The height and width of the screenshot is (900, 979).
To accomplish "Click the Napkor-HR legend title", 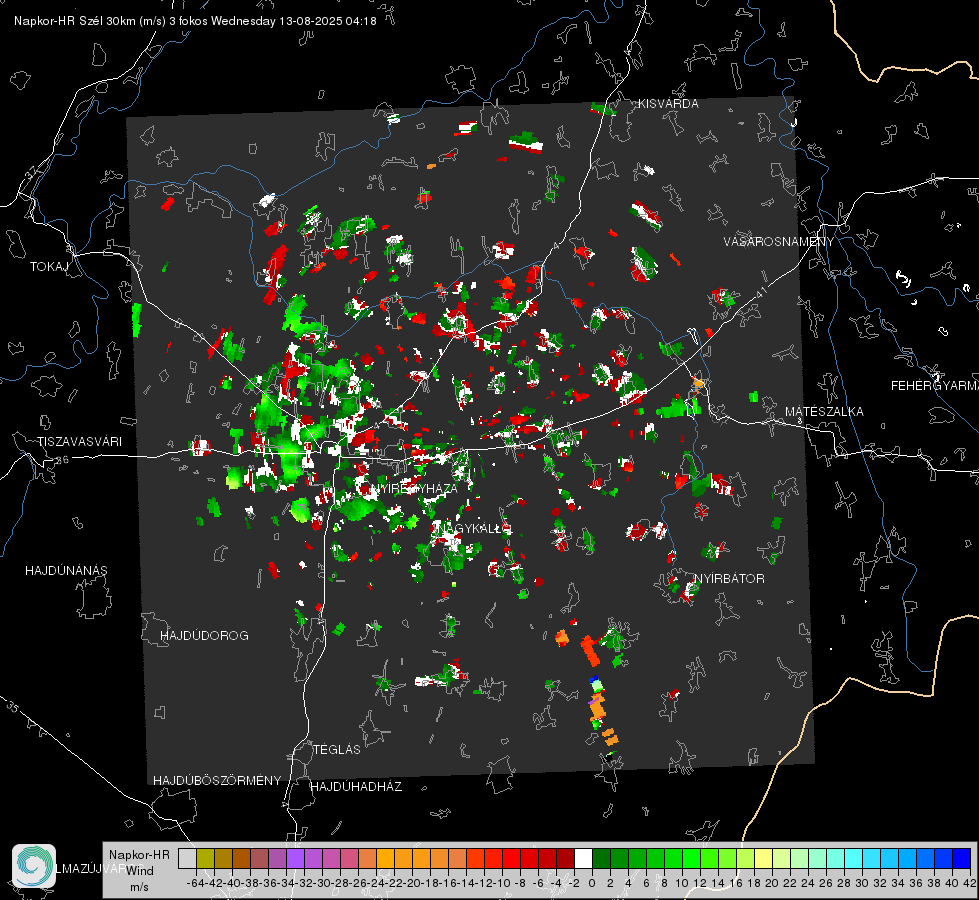I will pos(139,855).
